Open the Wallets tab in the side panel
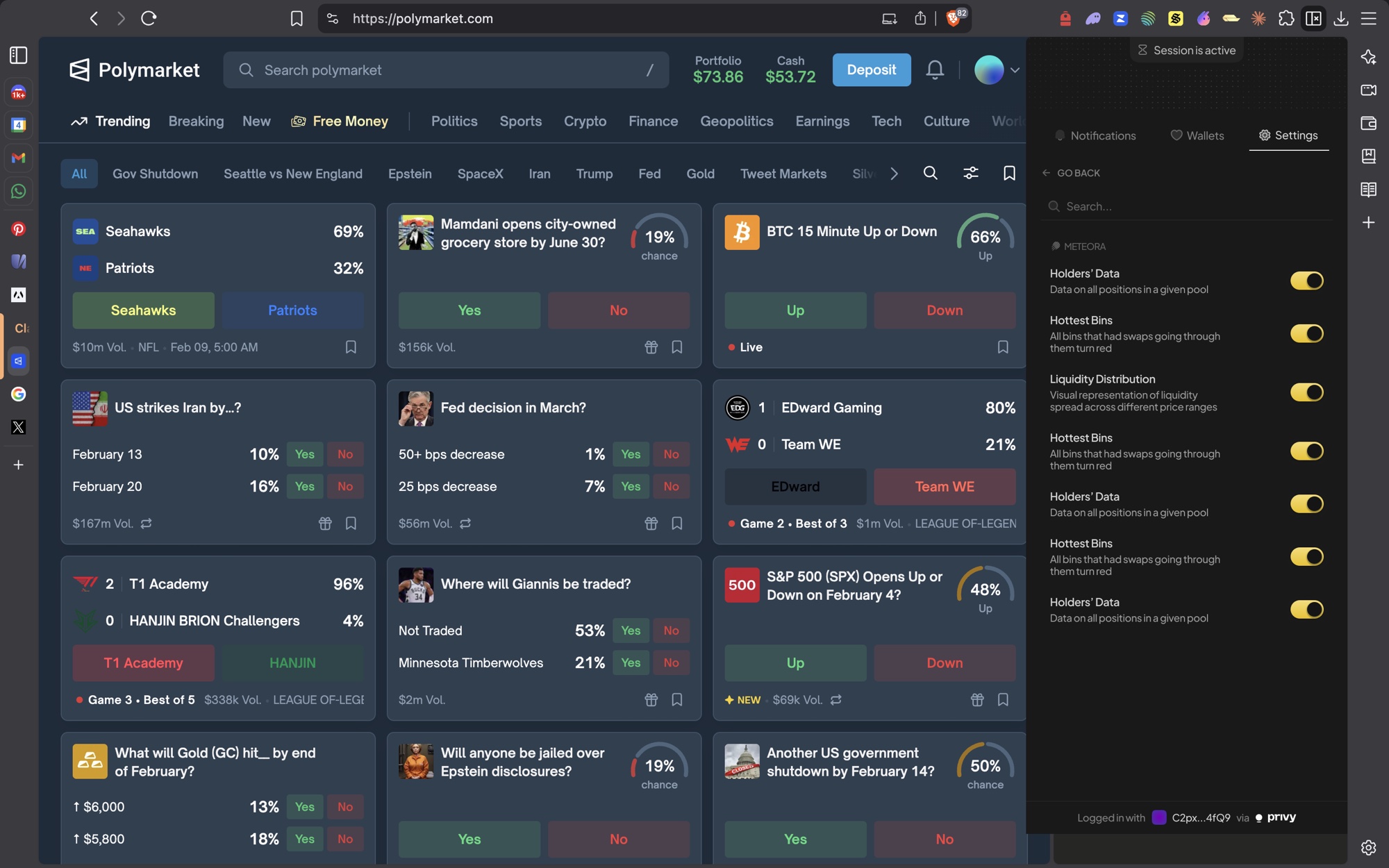1389x868 pixels. coord(1197,135)
